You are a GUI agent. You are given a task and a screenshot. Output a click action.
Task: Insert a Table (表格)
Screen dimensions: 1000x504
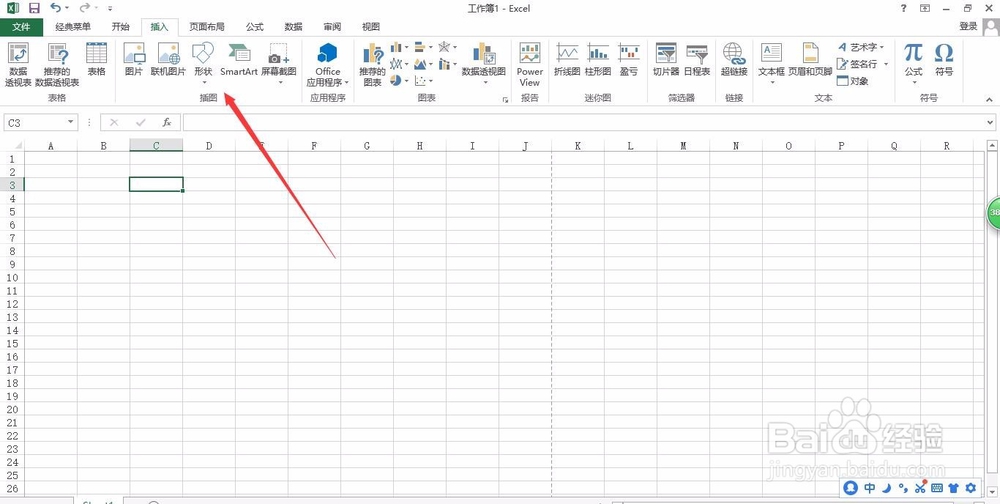pyautogui.click(x=96, y=60)
